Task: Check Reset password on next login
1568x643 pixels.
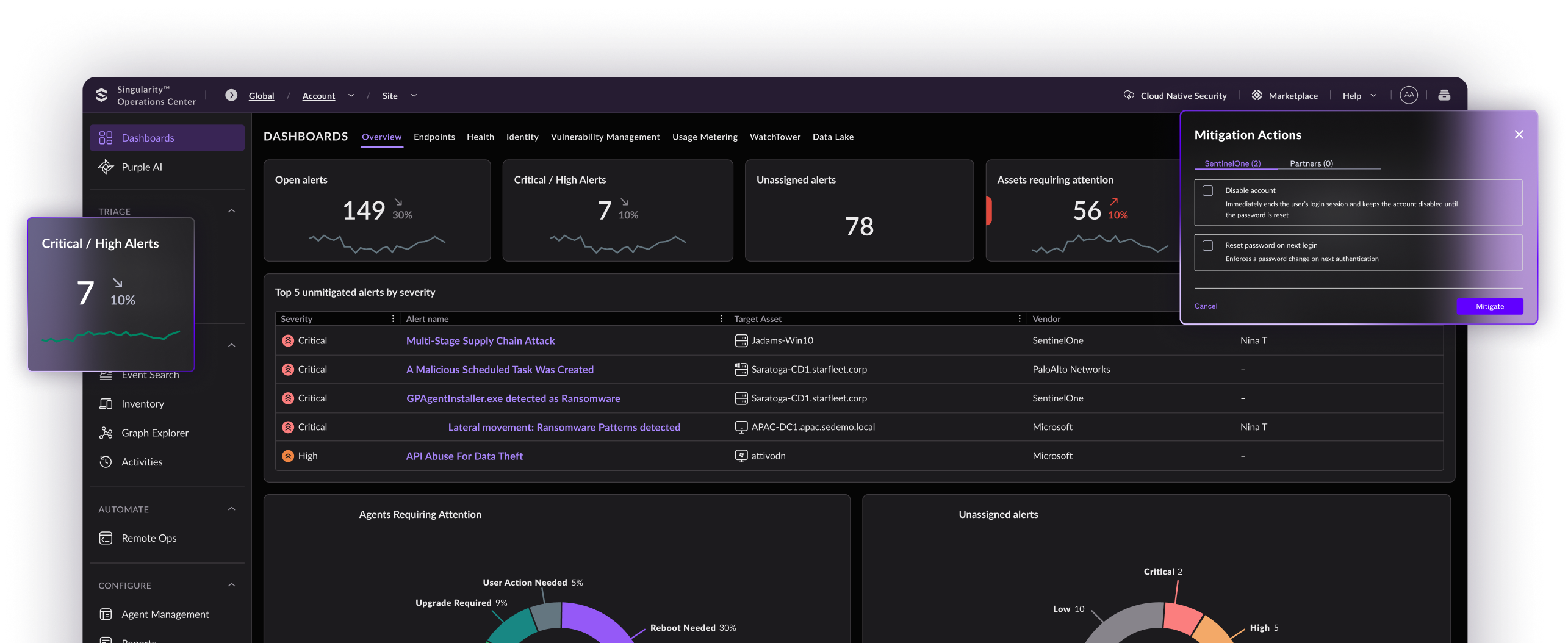Action: 1207,245
